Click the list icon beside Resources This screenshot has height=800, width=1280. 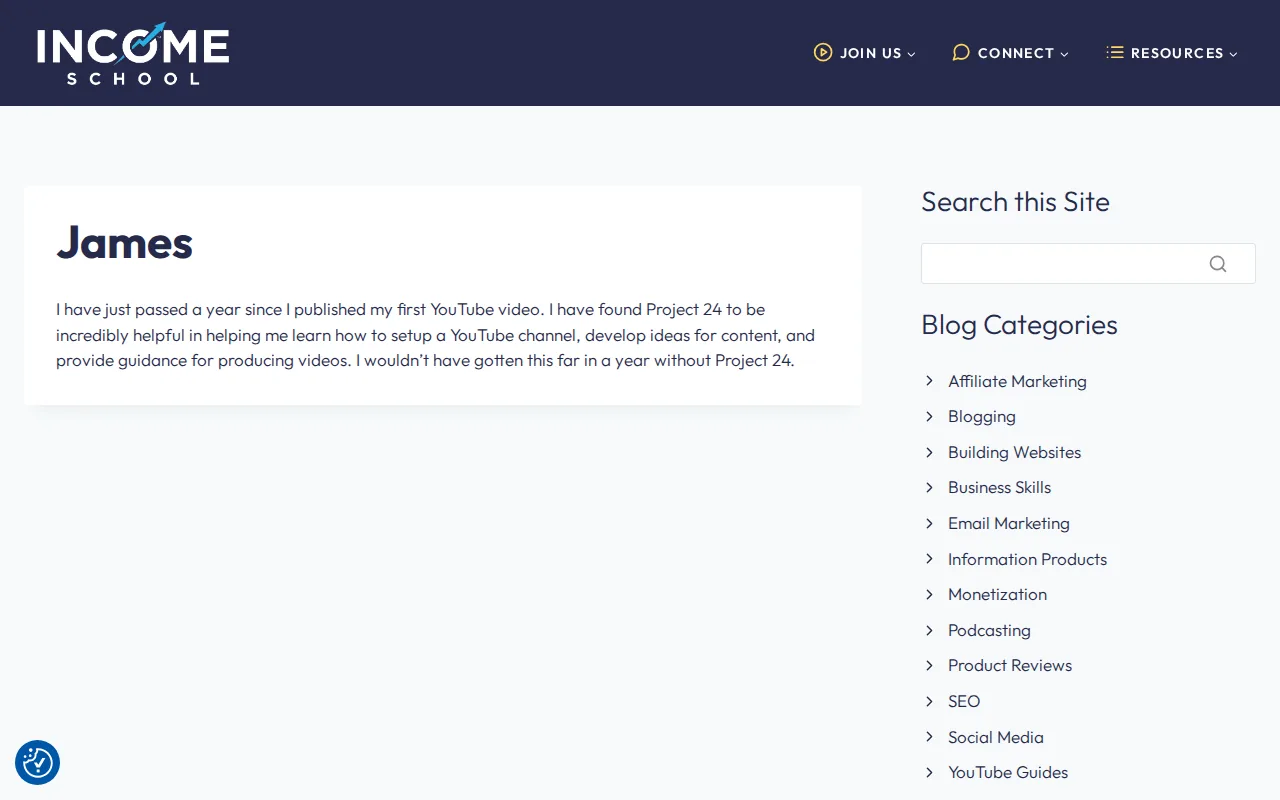[x=1114, y=52]
